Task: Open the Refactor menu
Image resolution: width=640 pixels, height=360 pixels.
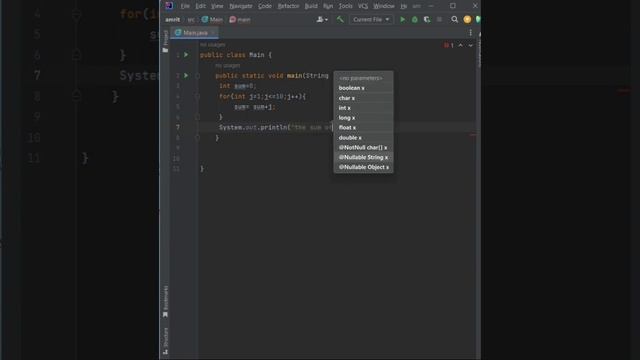Action: pyautogui.click(x=288, y=6)
